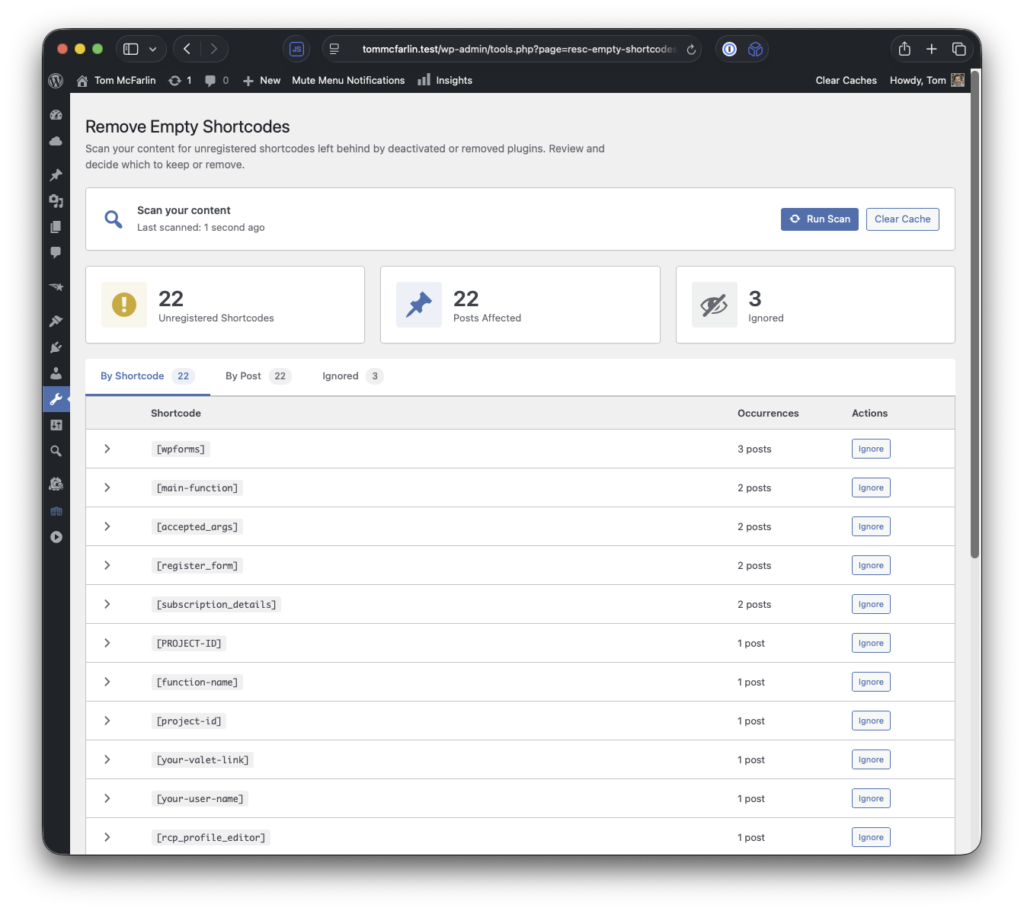The image size is (1024, 911).
Task: Expand the [register_form] shortcode row
Action: (x=107, y=565)
